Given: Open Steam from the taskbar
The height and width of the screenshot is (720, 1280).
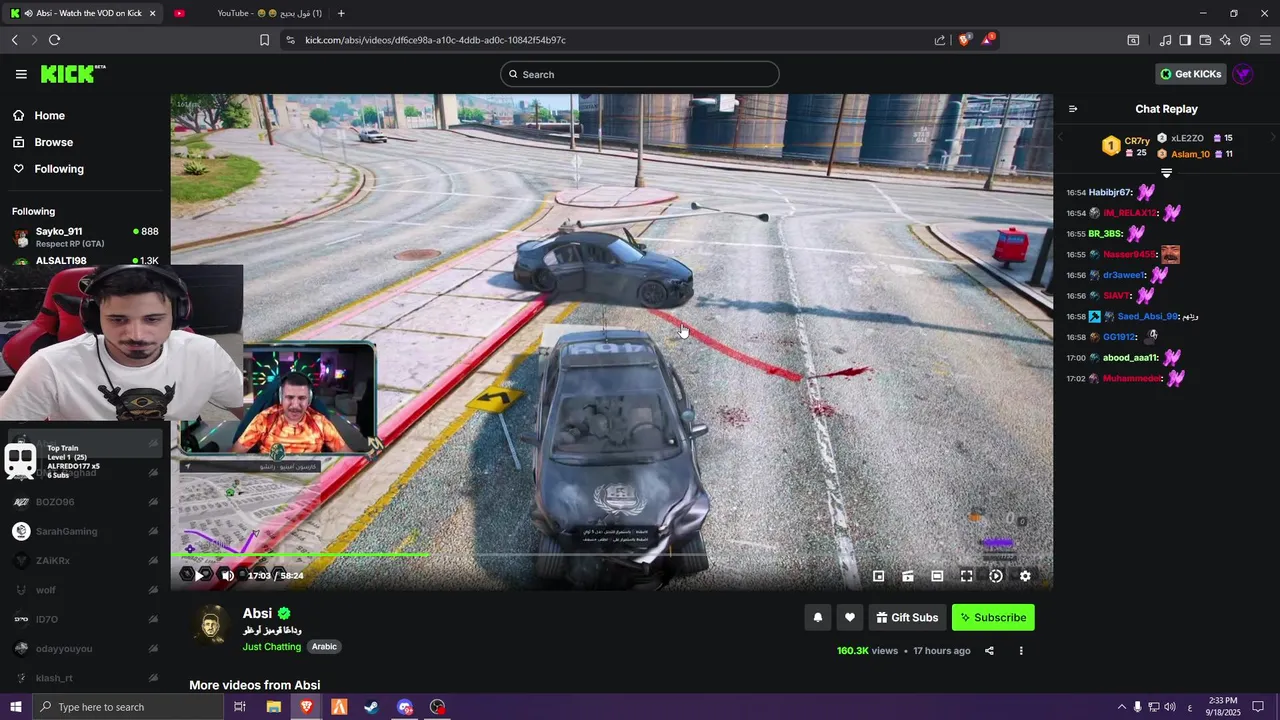Looking at the screenshot, I should click(x=371, y=707).
